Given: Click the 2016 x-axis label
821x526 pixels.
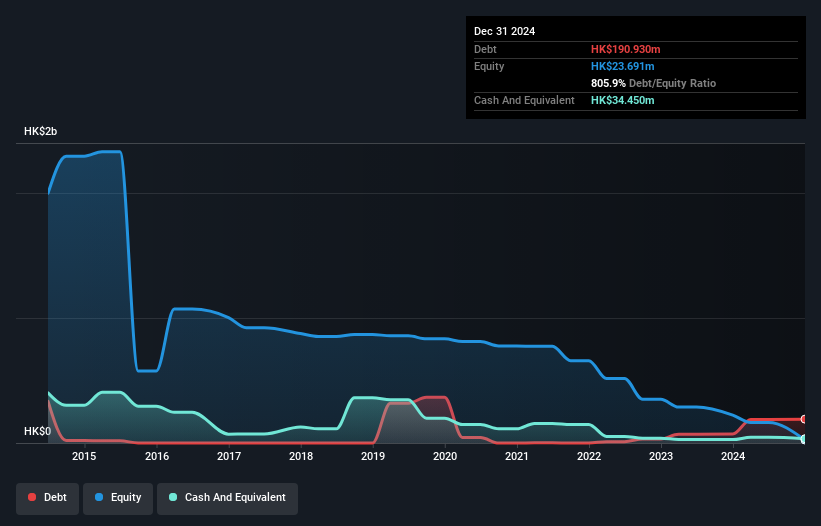Looking at the screenshot, I should pyautogui.click(x=157, y=456).
